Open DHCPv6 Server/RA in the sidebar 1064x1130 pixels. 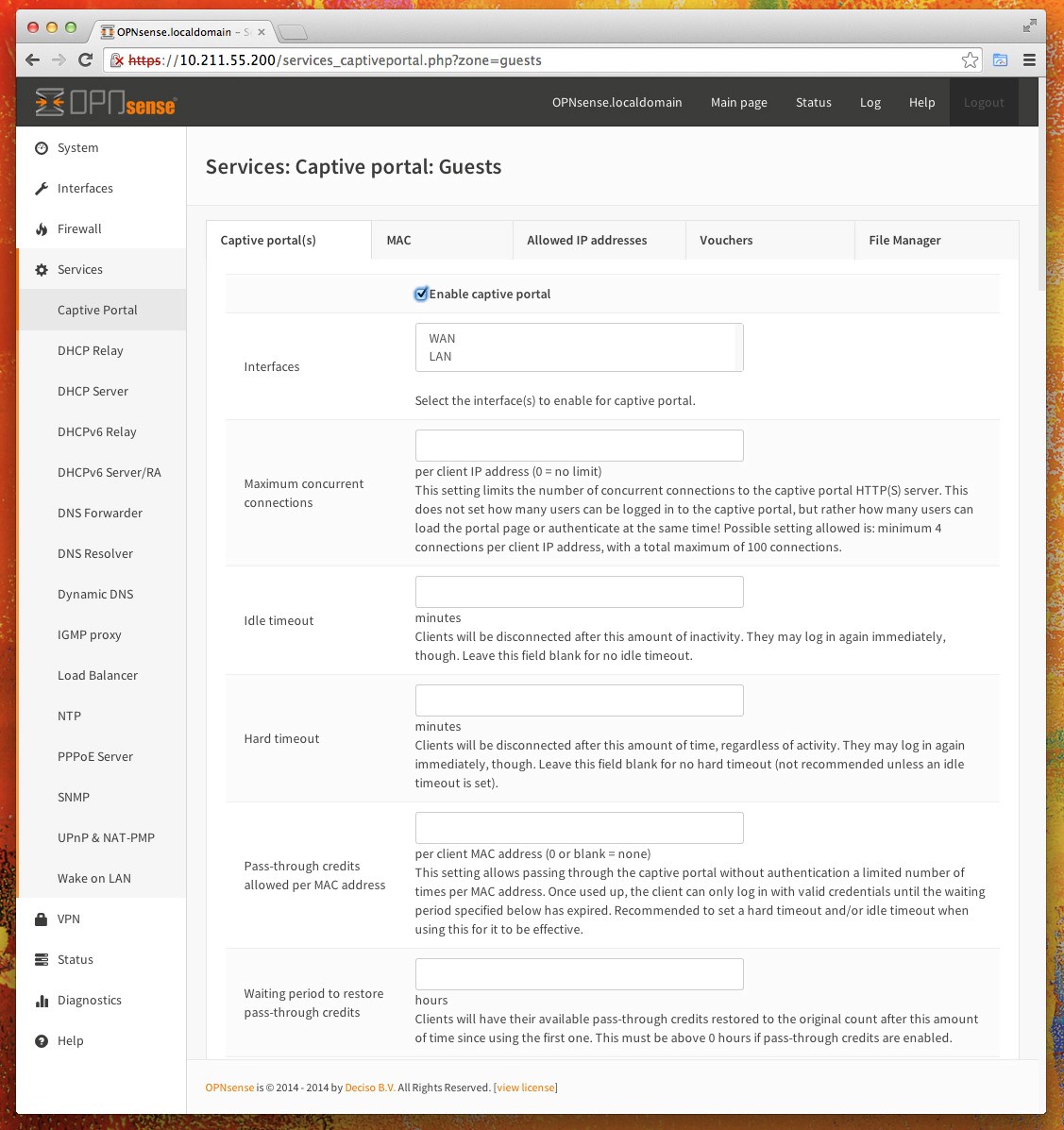(x=102, y=472)
